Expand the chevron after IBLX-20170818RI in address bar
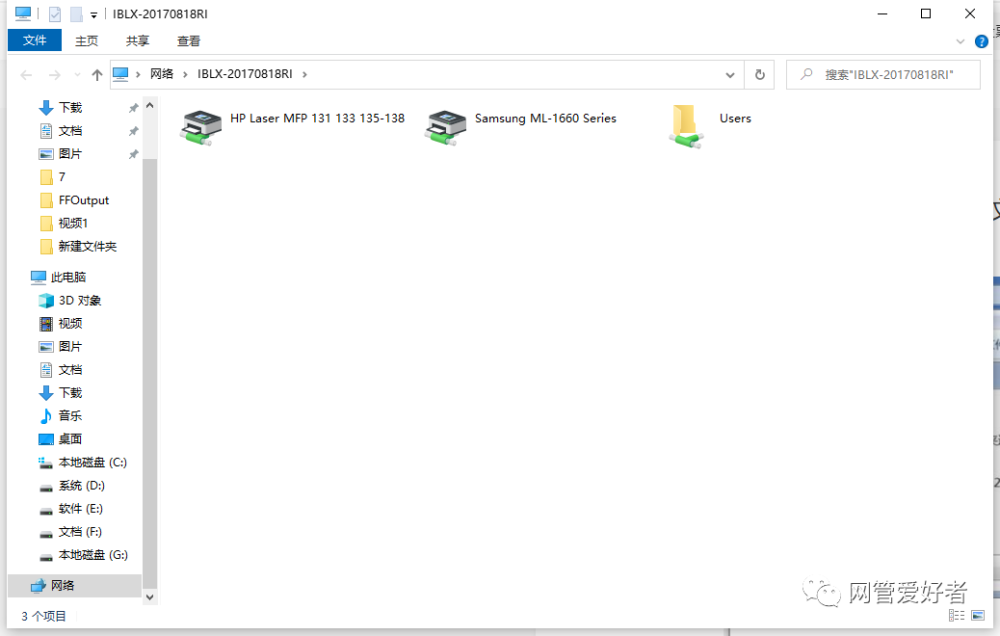 tap(305, 75)
